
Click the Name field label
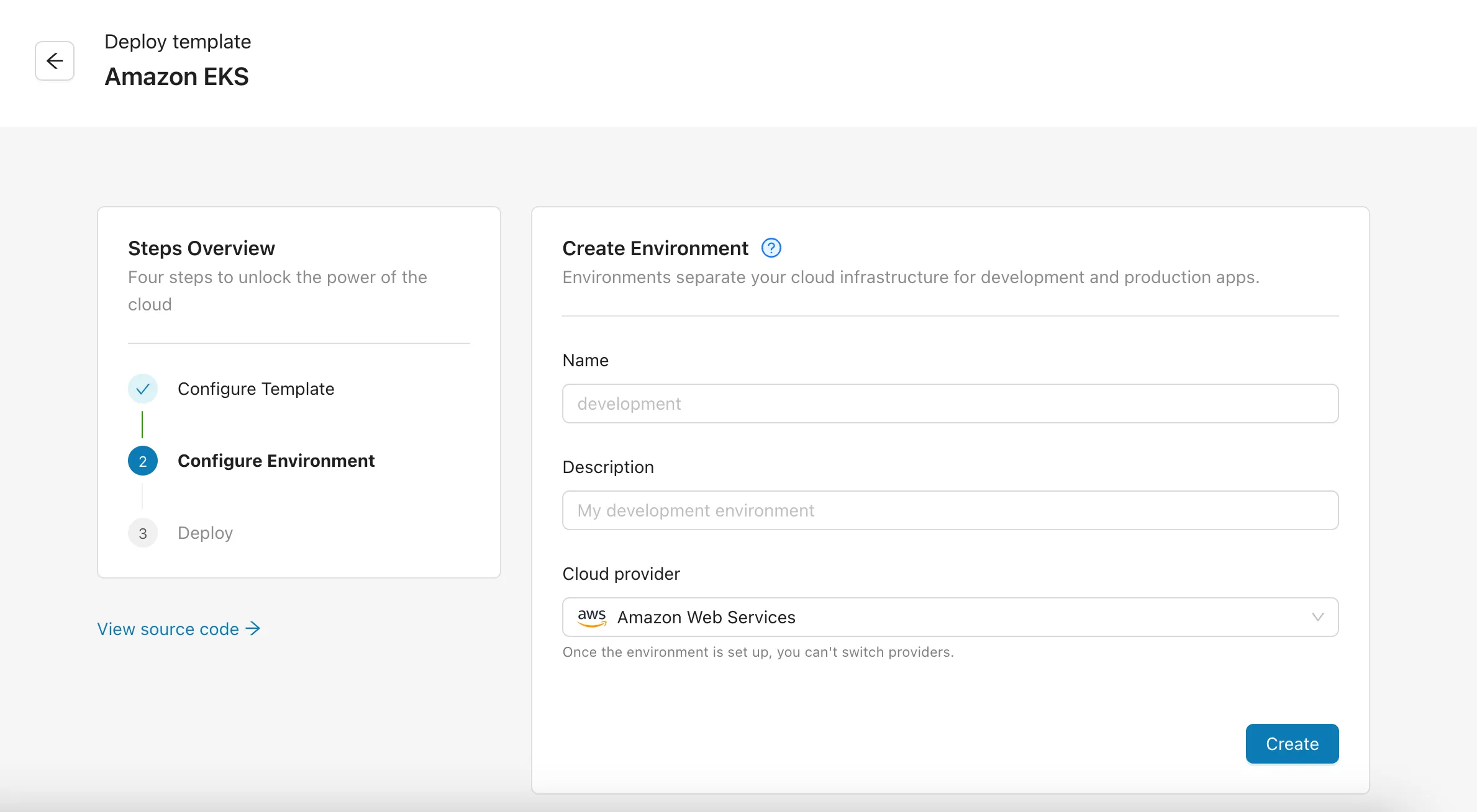pos(586,360)
